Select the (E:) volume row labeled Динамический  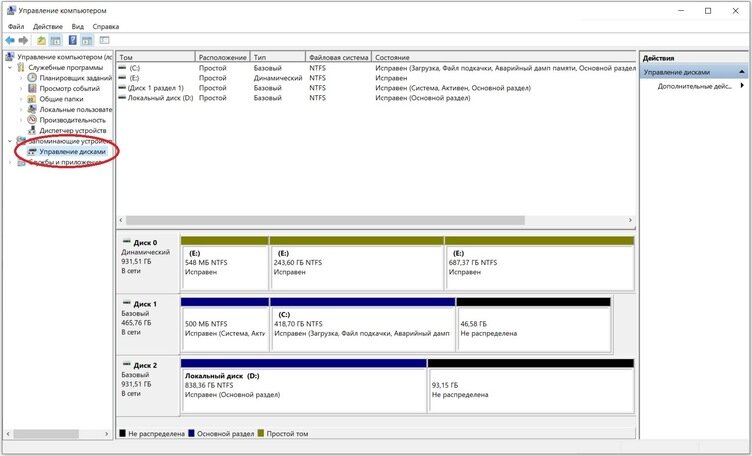[376, 78]
